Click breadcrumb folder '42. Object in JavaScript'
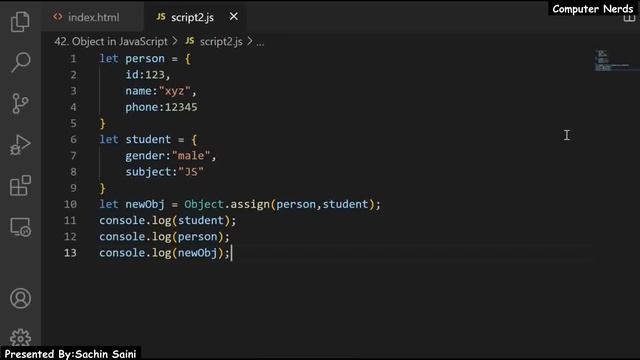Image resolution: width=640 pixels, height=360 pixels. pos(111,42)
